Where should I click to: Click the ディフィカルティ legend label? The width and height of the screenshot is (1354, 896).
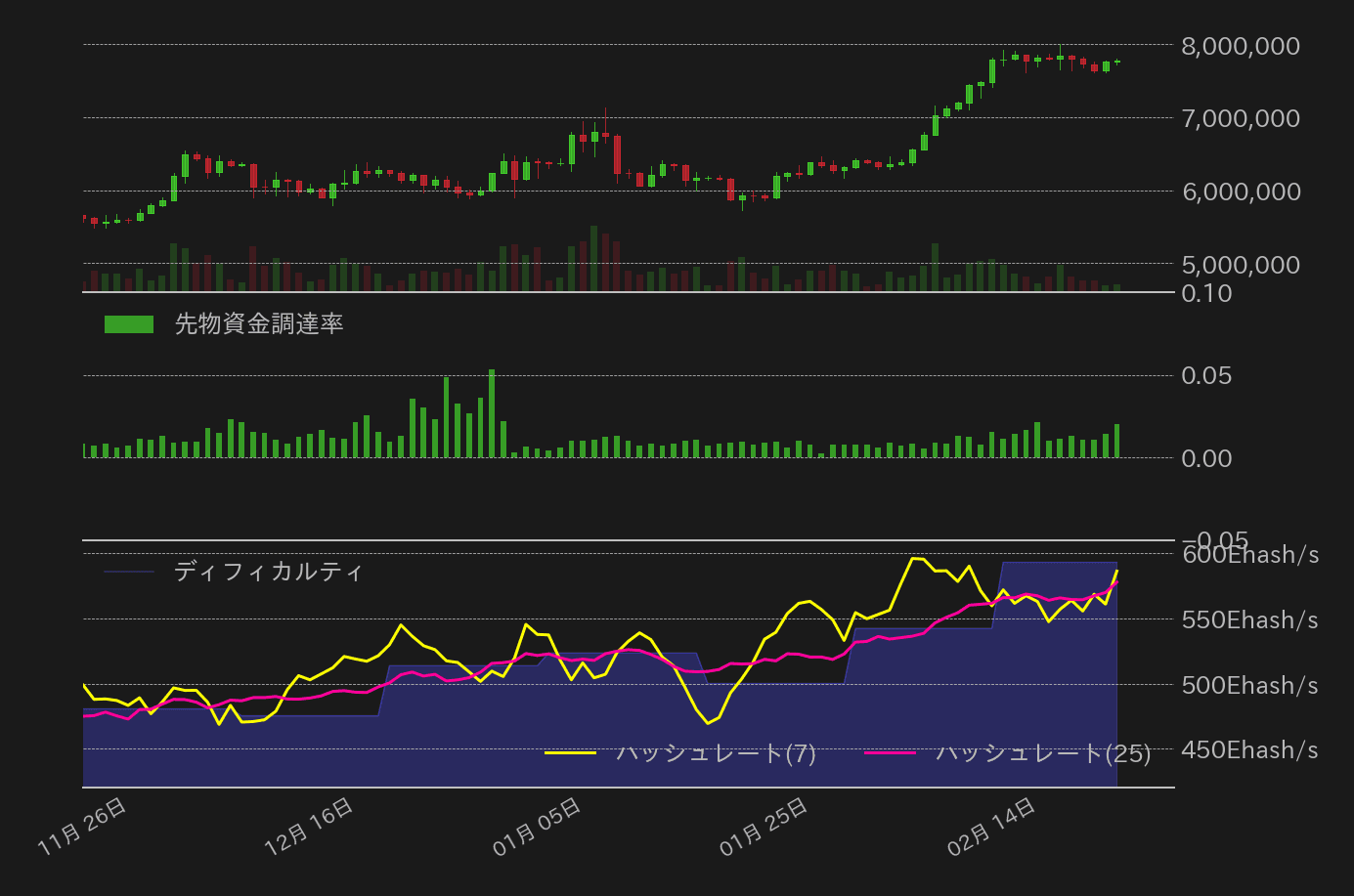(x=268, y=572)
